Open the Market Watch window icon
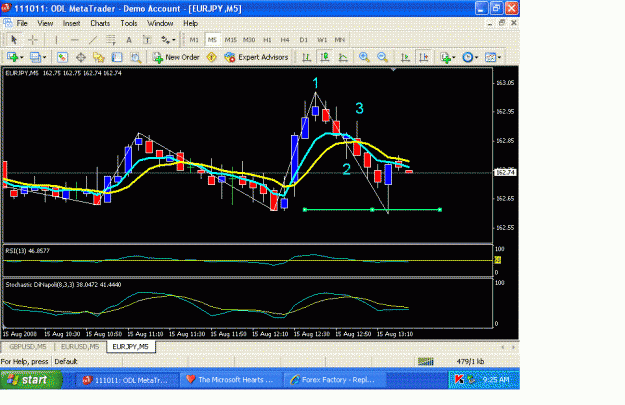The width and height of the screenshot is (625, 405). coord(62,57)
